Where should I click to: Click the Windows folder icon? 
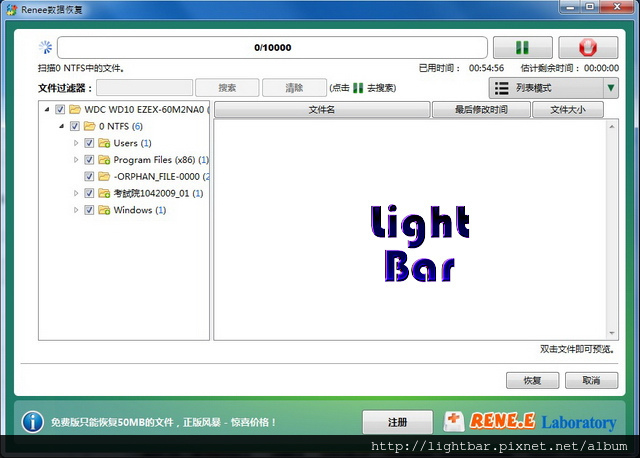pyautogui.click(x=104, y=210)
